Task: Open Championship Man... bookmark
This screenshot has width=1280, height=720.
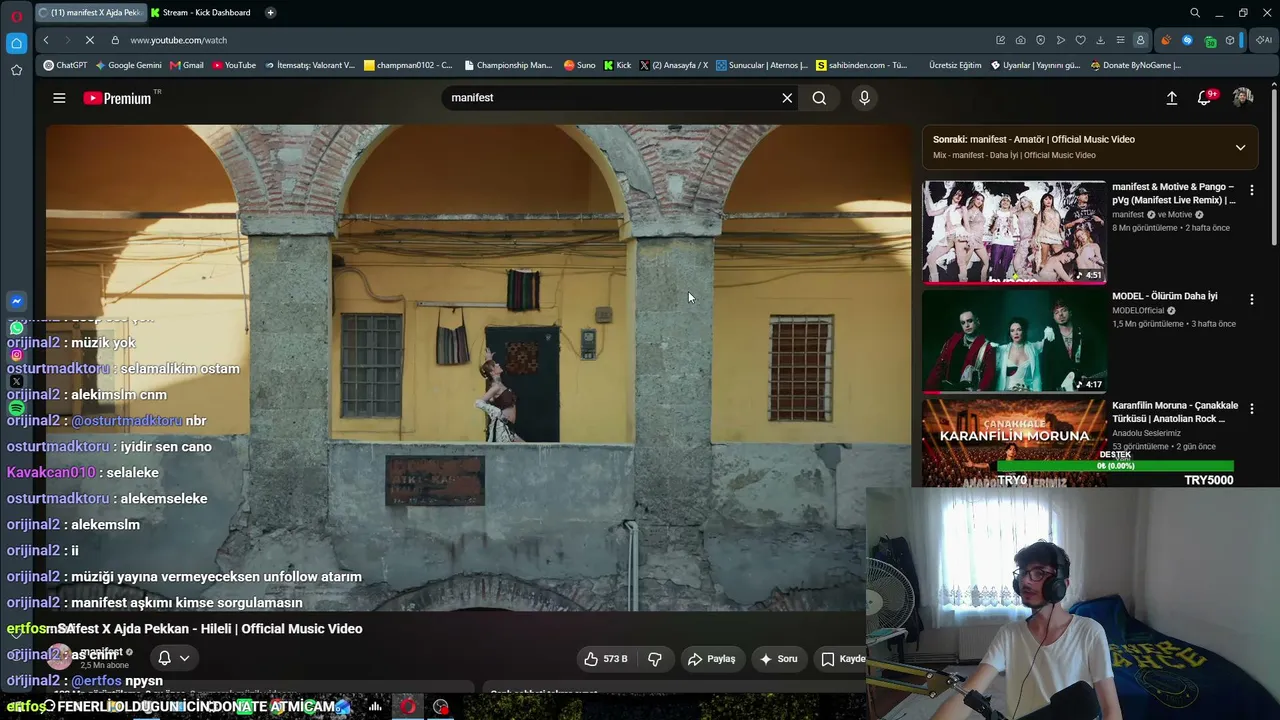Action: (x=508, y=65)
